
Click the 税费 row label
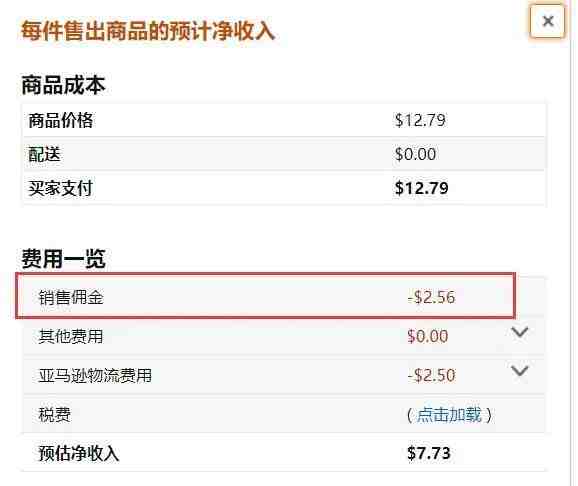(x=55, y=415)
